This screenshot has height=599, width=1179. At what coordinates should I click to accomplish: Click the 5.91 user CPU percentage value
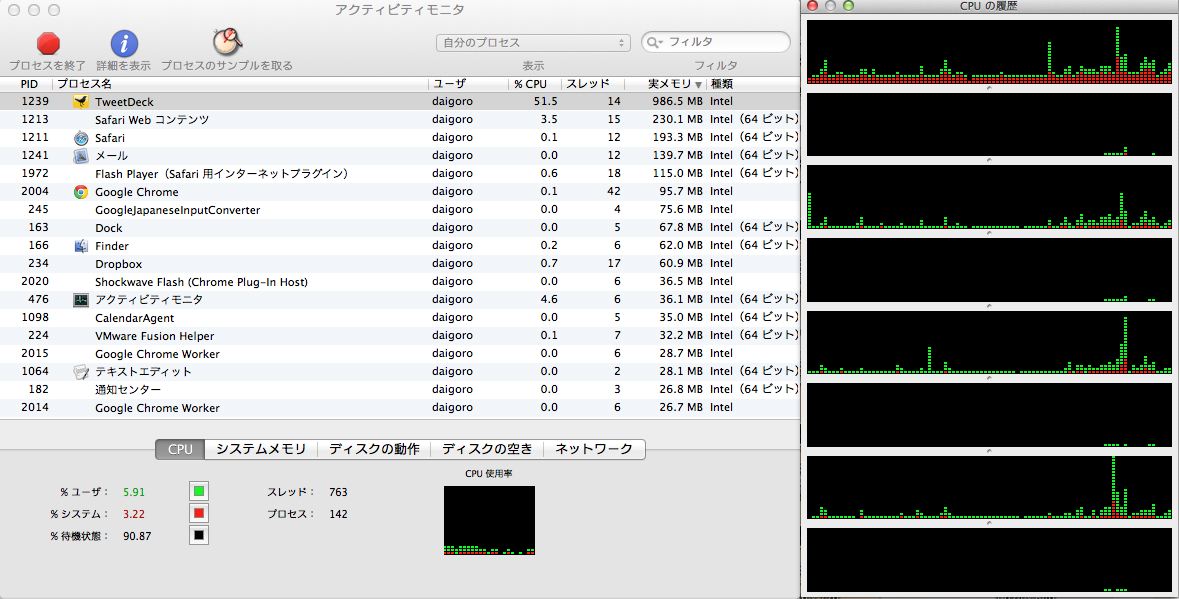click(x=134, y=492)
